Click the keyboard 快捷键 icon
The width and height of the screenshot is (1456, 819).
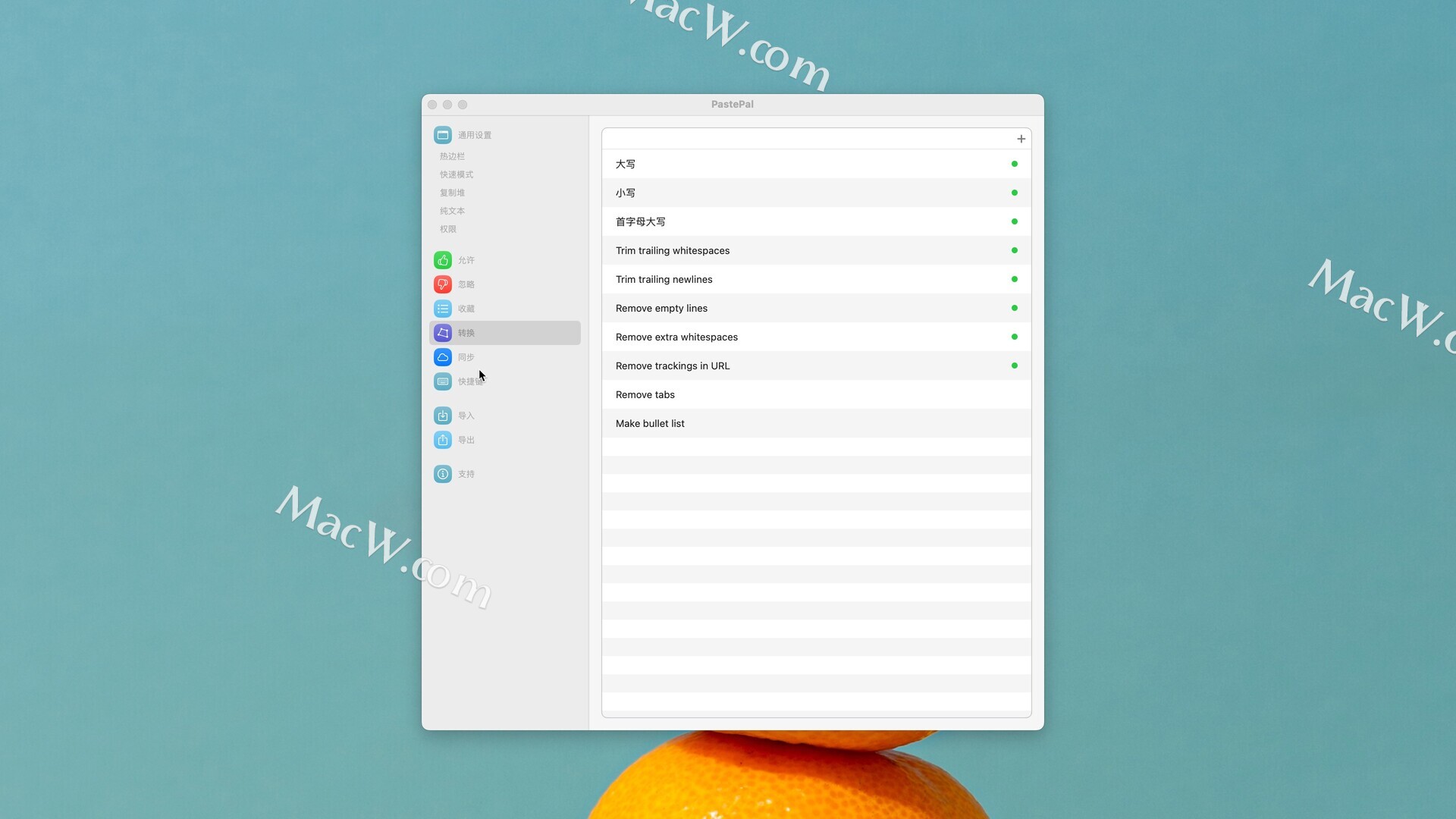443,381
